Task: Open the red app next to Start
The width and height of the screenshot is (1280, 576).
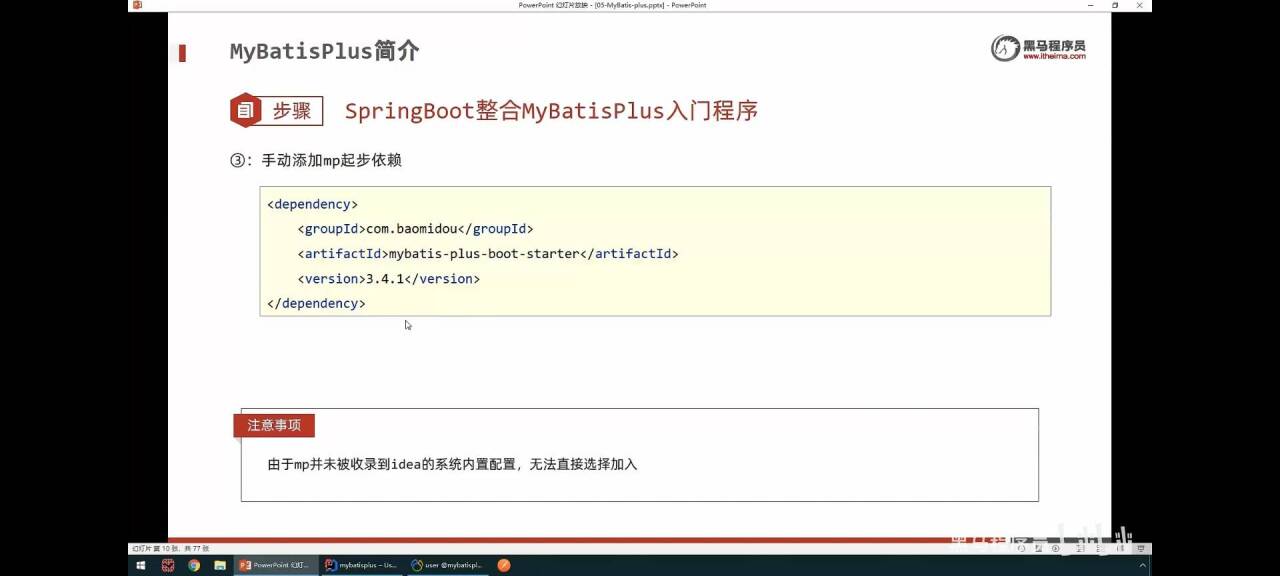Action: [168, 565]
